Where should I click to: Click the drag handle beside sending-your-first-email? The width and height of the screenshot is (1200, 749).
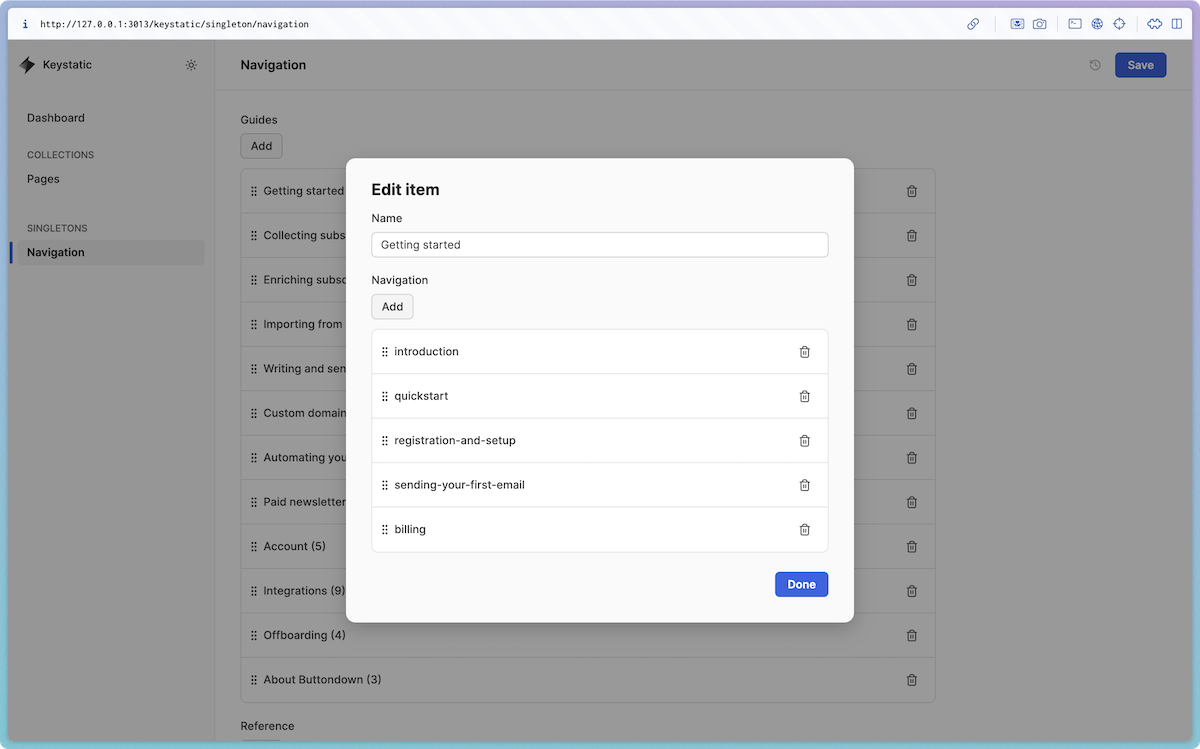click(385, 485)
